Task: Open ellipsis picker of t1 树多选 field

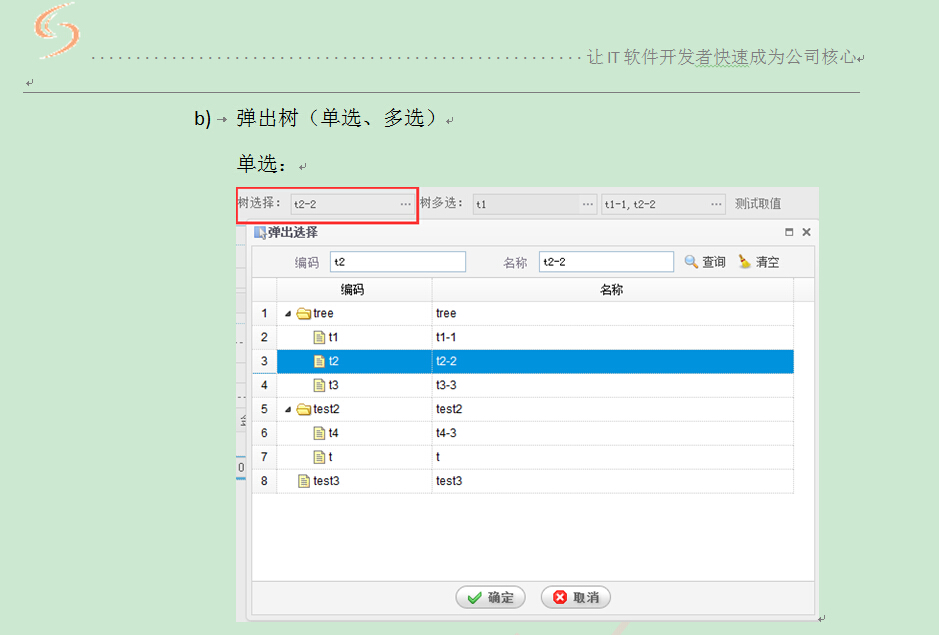Action: (x=587, y=204)
